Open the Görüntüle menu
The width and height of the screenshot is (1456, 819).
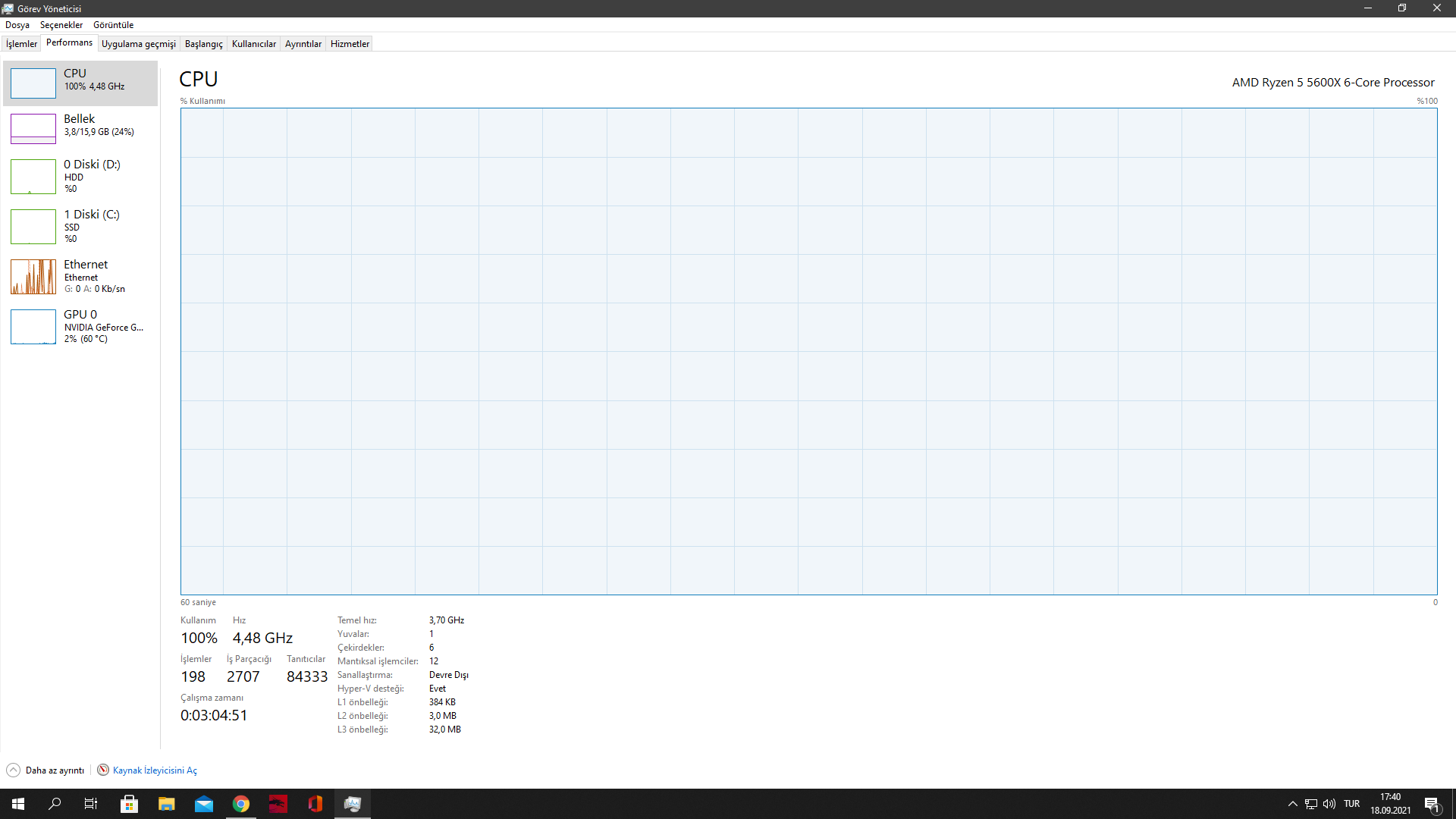click(x=113, y=25)
